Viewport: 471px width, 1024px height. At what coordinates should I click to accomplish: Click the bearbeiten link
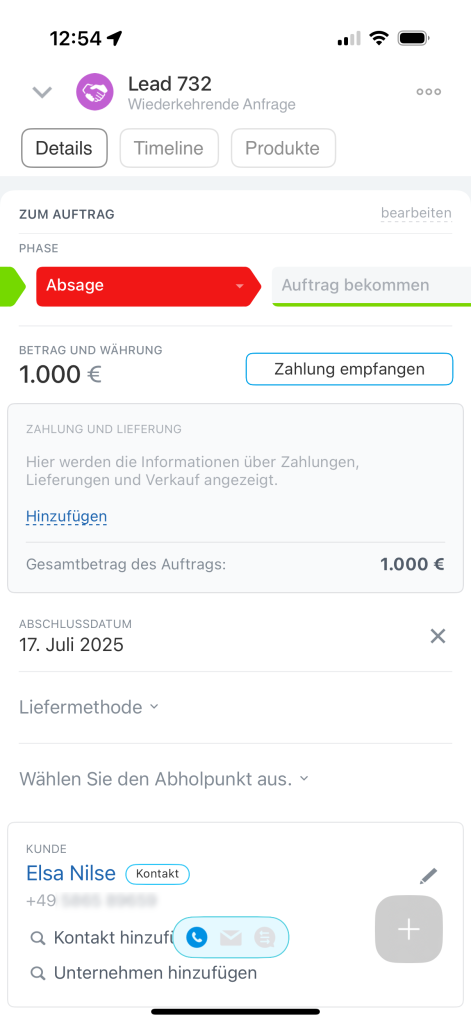[416, 213]
